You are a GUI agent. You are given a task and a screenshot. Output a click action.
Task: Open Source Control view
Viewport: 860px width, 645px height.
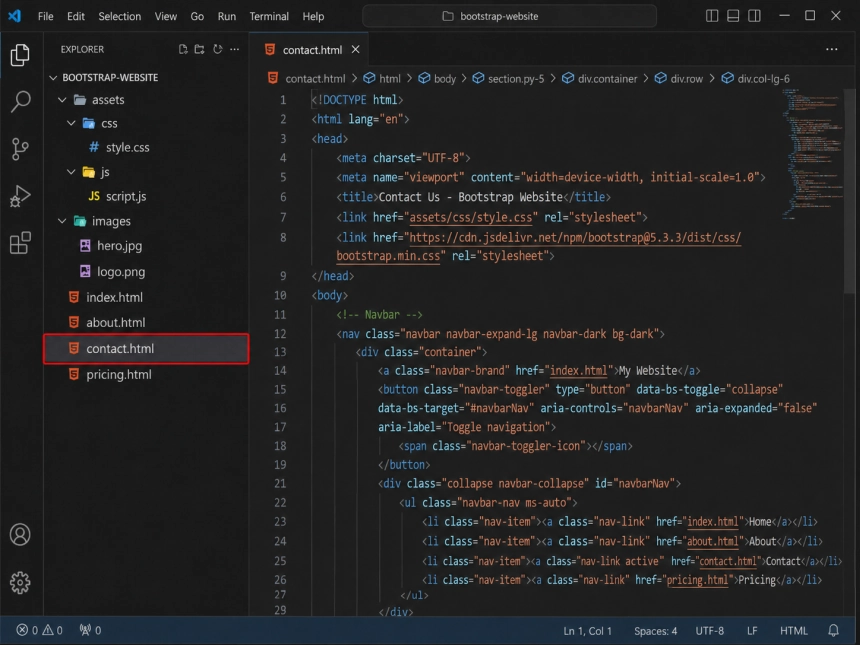20,149
